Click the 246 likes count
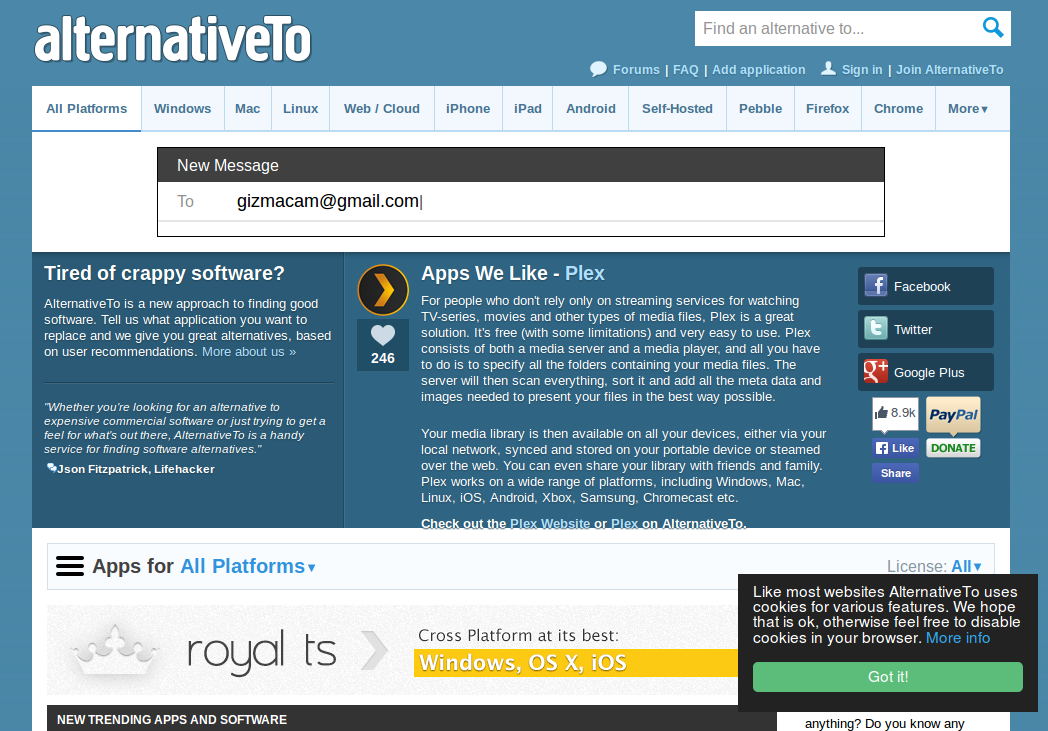Viewport: 1048px width, 731px height. 383,358
